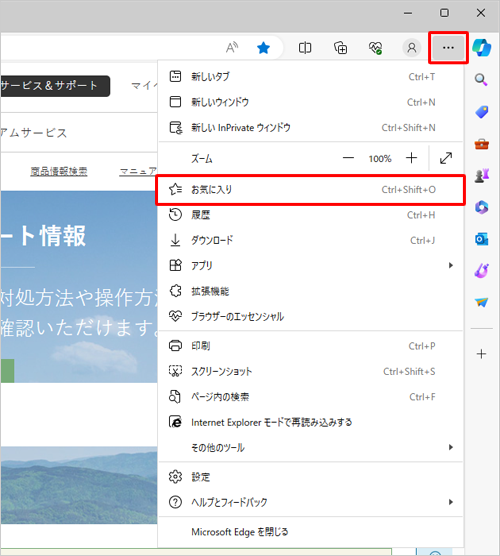
Task: Maximize the Edge window
Action: (444, 13)
